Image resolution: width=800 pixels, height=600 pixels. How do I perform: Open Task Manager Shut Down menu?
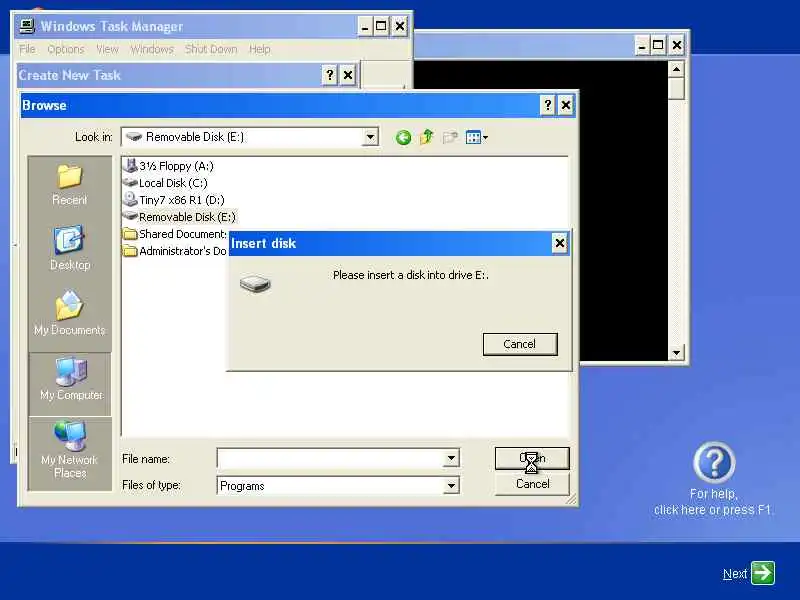tap(211, 49)
